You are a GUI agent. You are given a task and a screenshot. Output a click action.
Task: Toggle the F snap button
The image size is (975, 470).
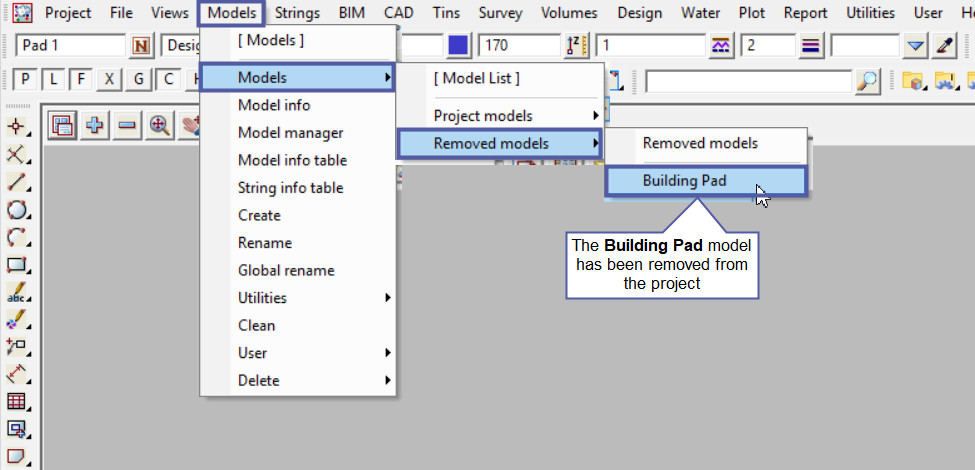[x=81, y=80]
